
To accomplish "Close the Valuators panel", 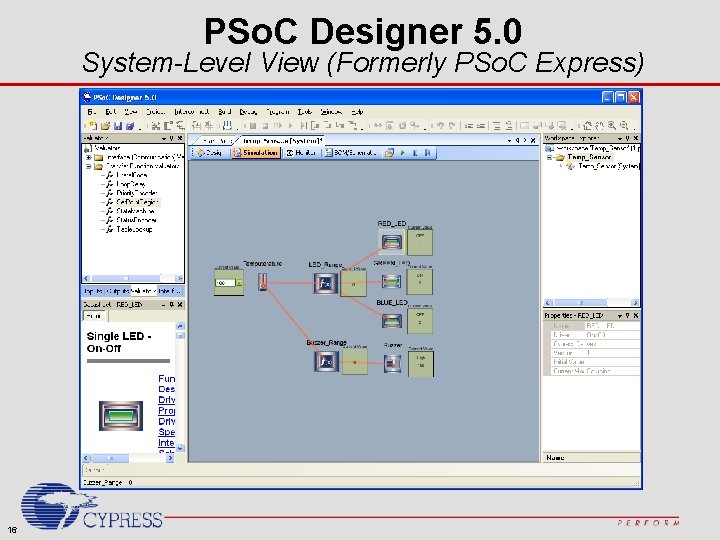I will coord(180,138).
